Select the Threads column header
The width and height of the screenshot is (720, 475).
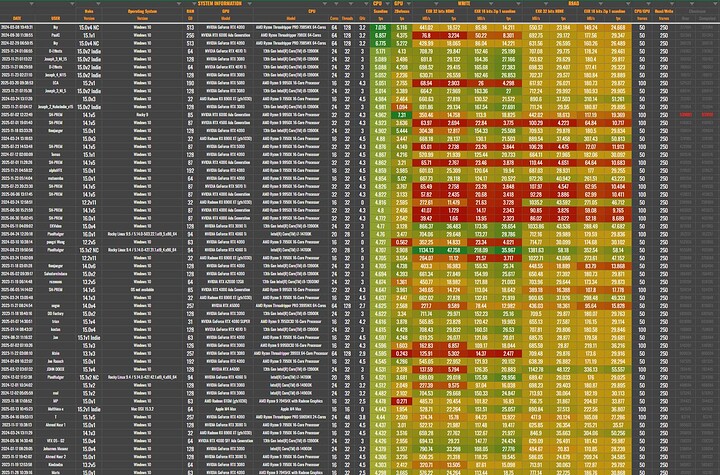coord(348,18)
